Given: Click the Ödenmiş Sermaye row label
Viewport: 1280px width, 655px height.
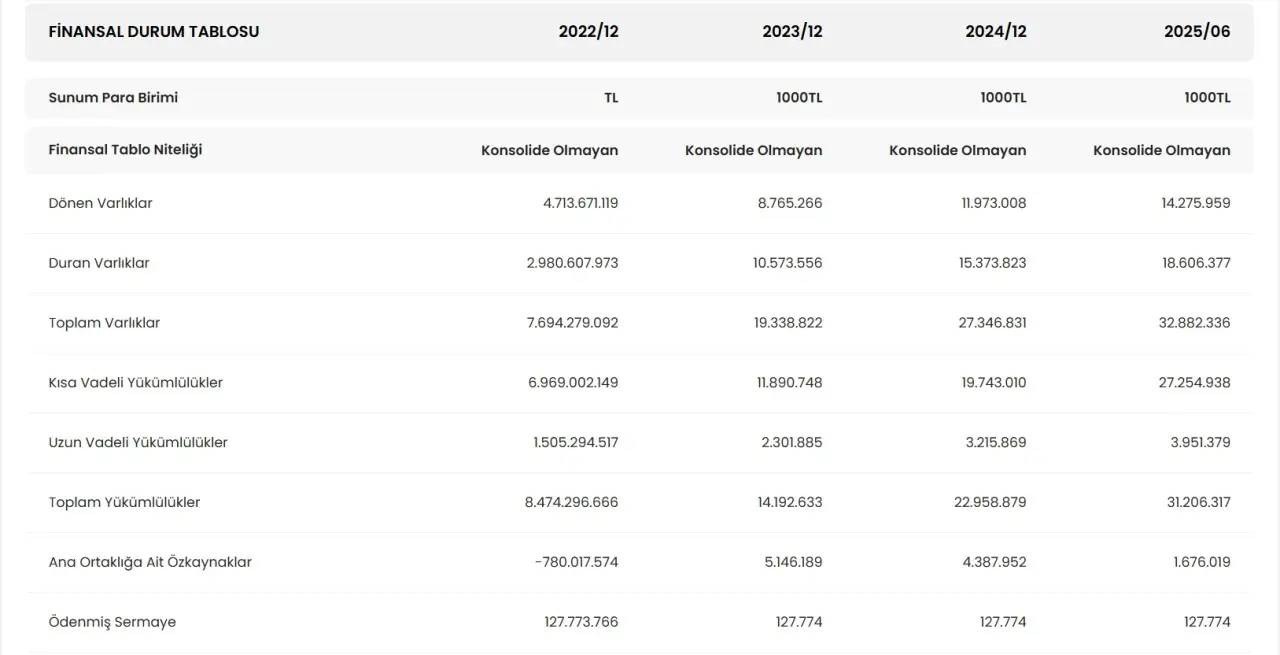Looking at the screenshot, I should (x=112, y=623).
